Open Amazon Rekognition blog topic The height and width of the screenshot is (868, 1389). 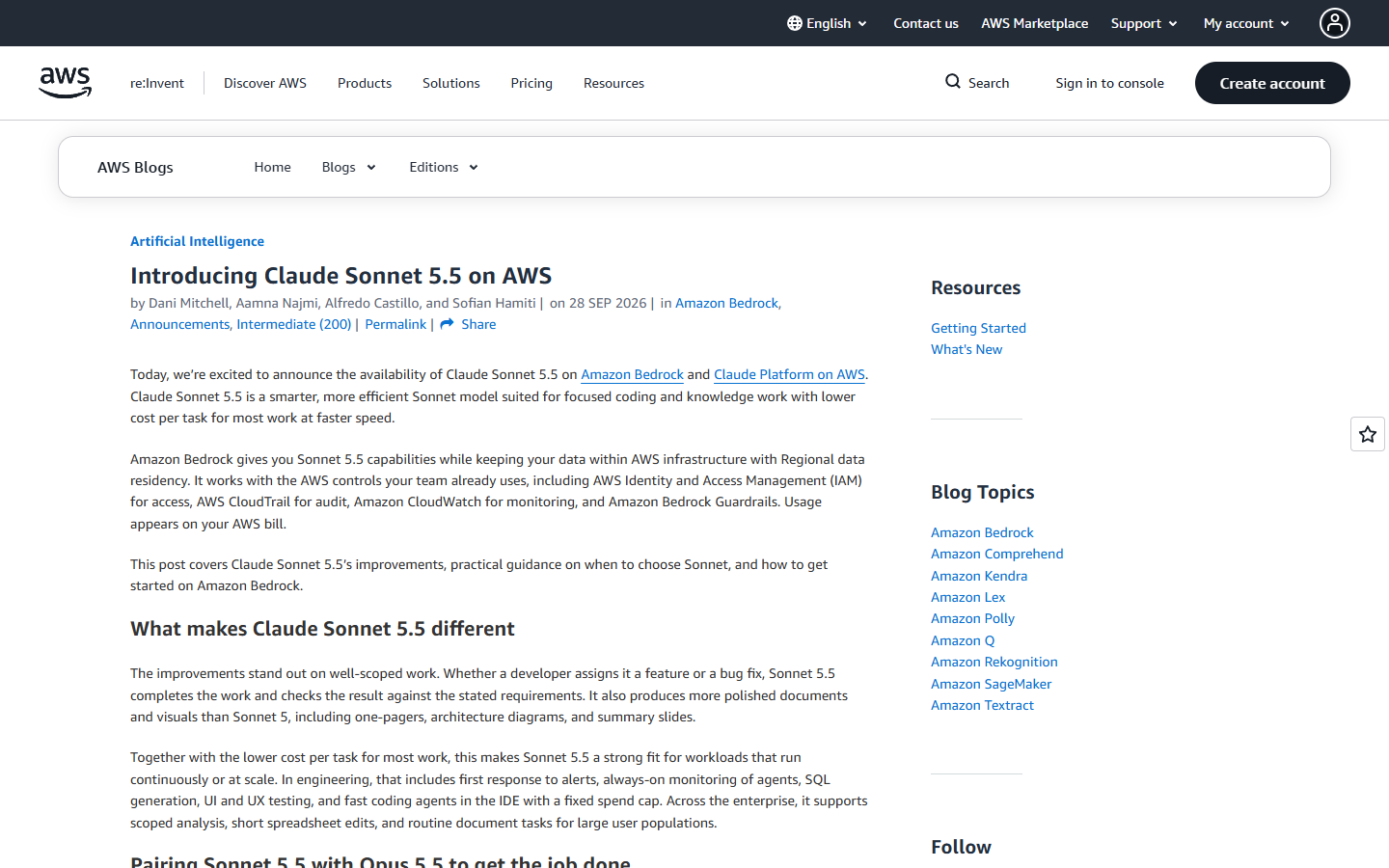[994, 662]
